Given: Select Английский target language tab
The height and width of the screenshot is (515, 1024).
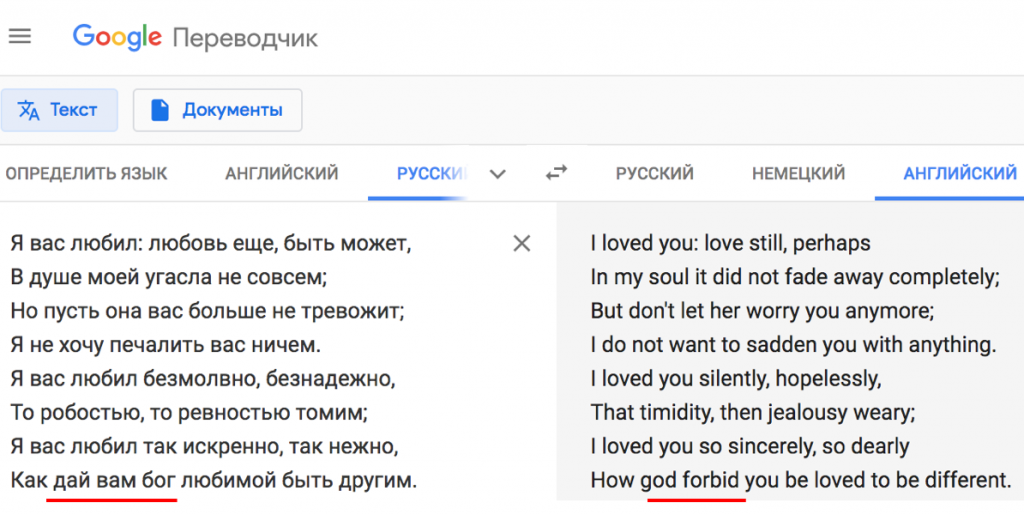Looking at the screenshot, I should [960, 174].
